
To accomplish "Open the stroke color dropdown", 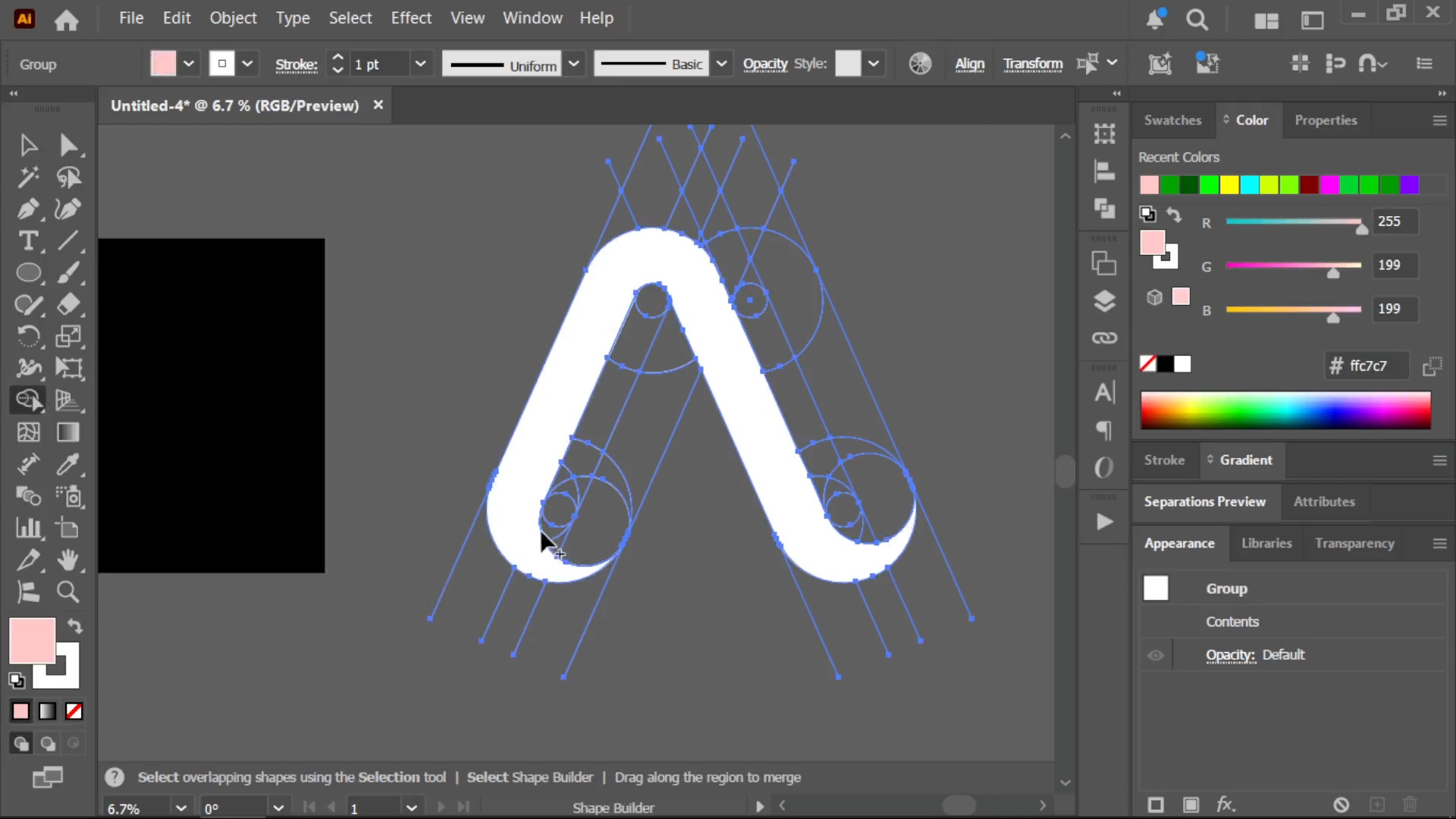I will (x=247, y=64).
